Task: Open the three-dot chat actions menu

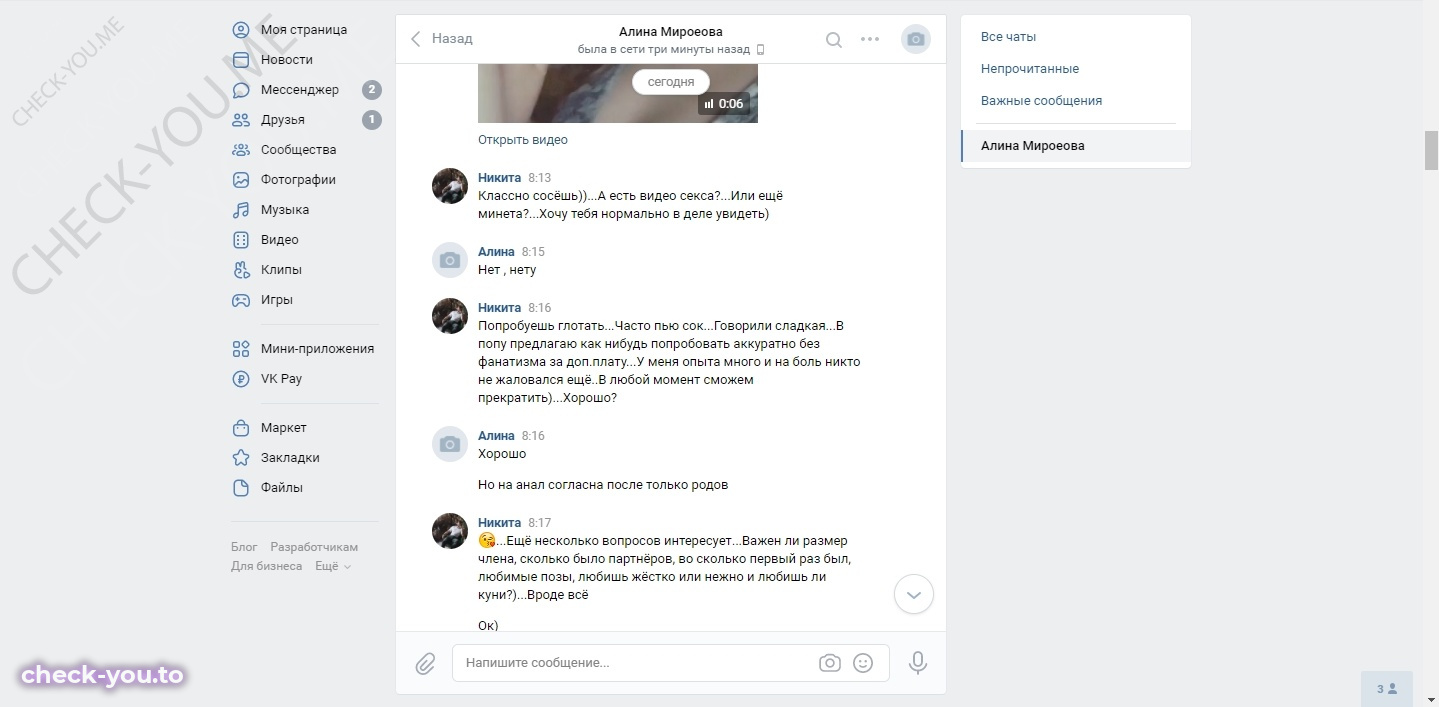Action: click(870, 40)
